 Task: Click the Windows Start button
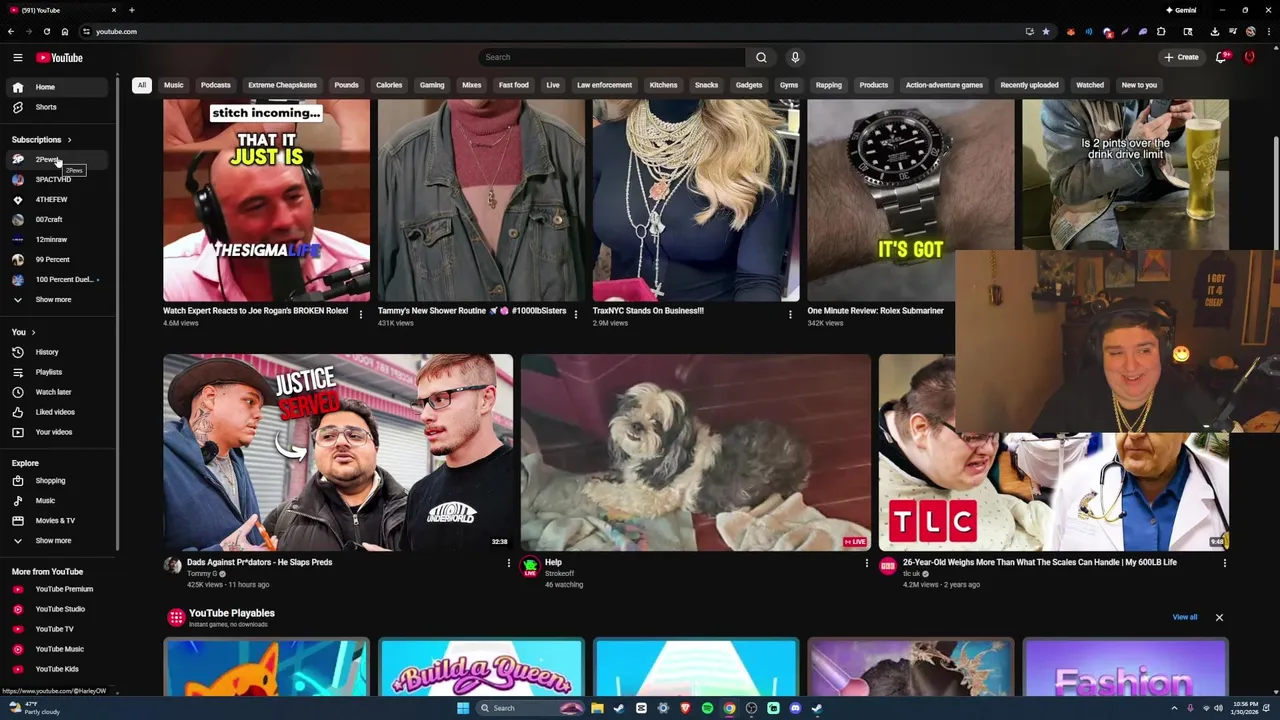[462, 708]
